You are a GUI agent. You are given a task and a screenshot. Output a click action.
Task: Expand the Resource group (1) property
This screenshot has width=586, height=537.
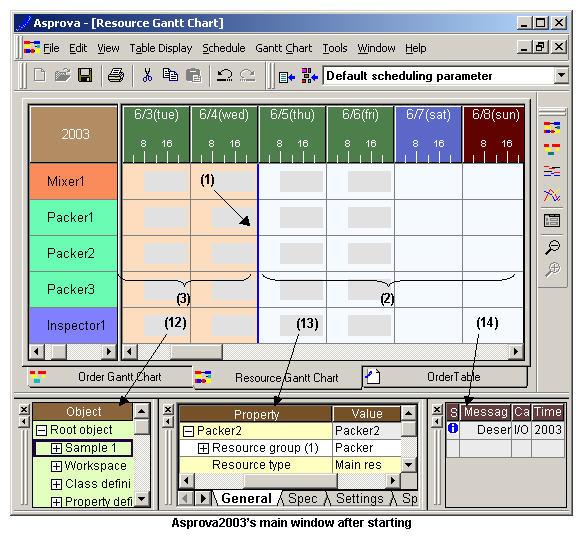tap(203, 448)
